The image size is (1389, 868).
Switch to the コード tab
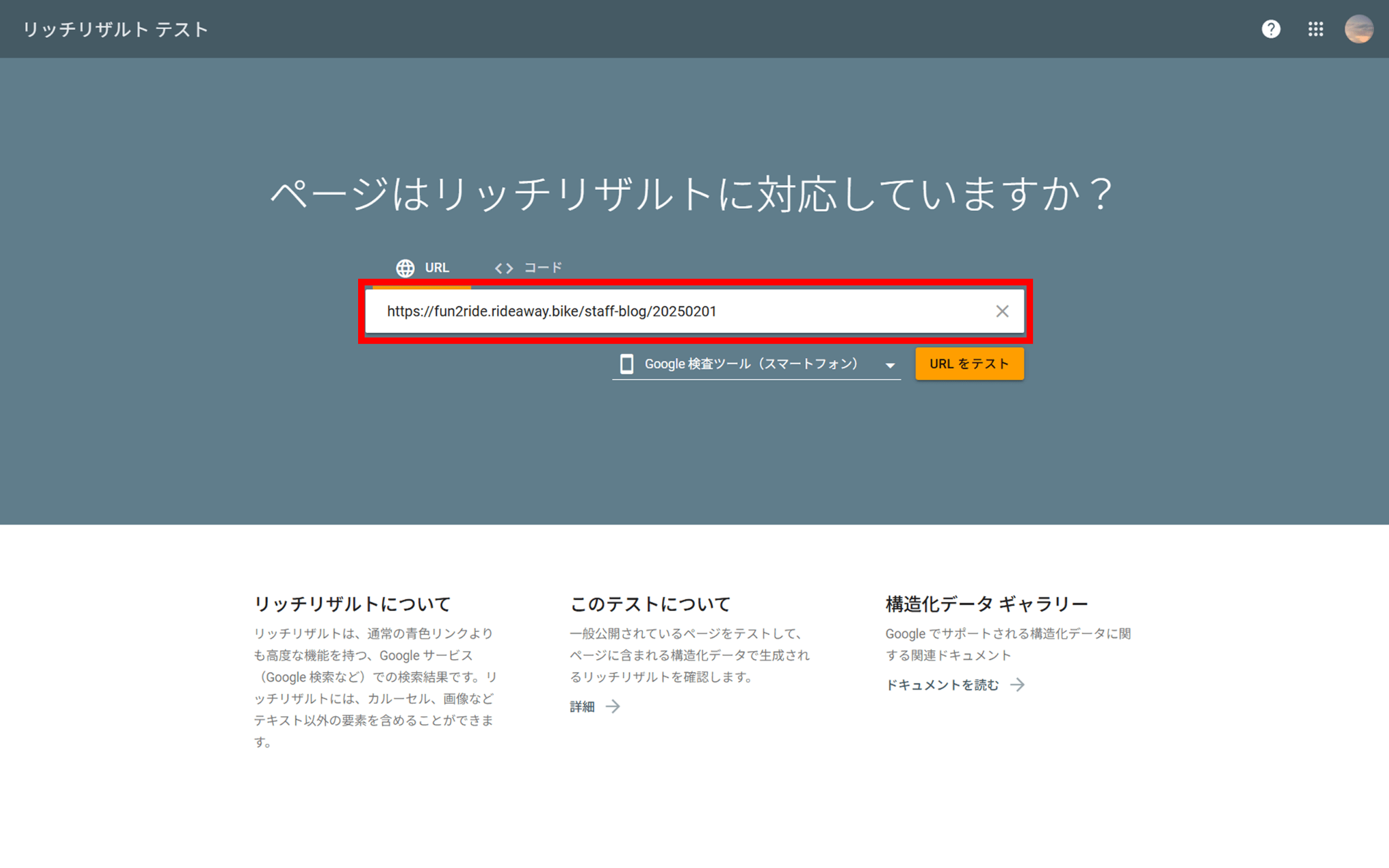click(x=541, y=267)
